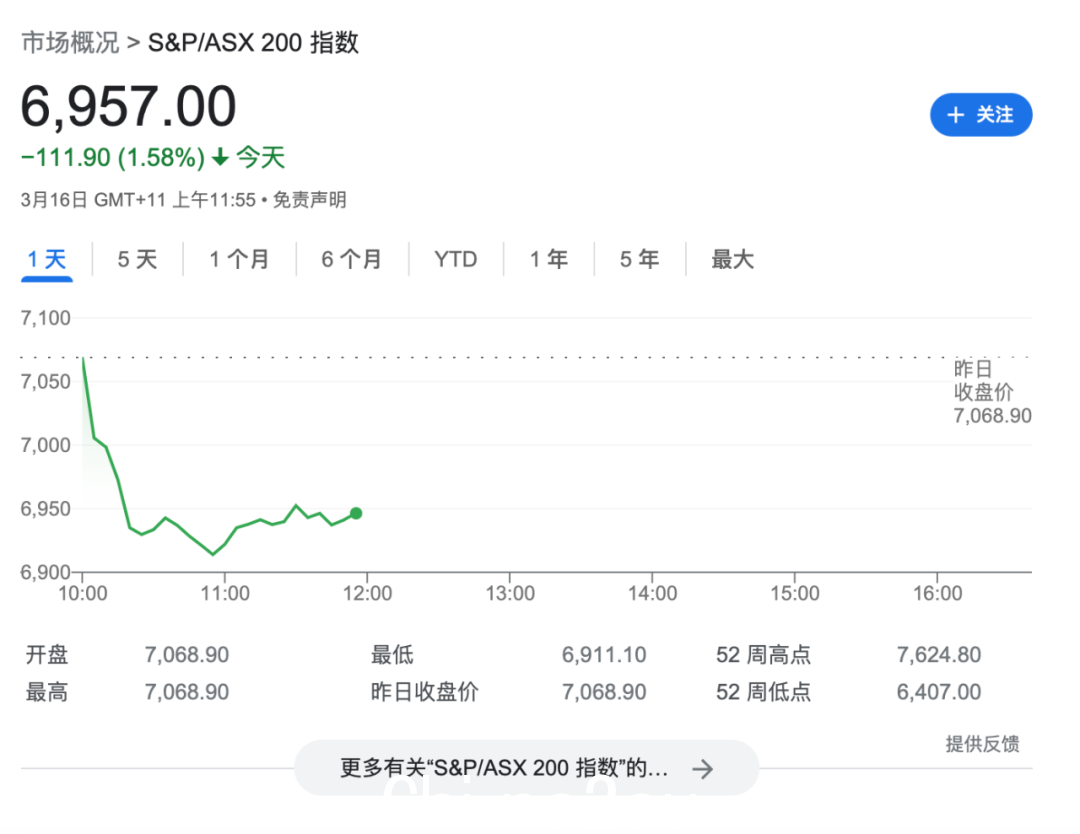
Task: Select the 最大 range tab
Action: 732,260
